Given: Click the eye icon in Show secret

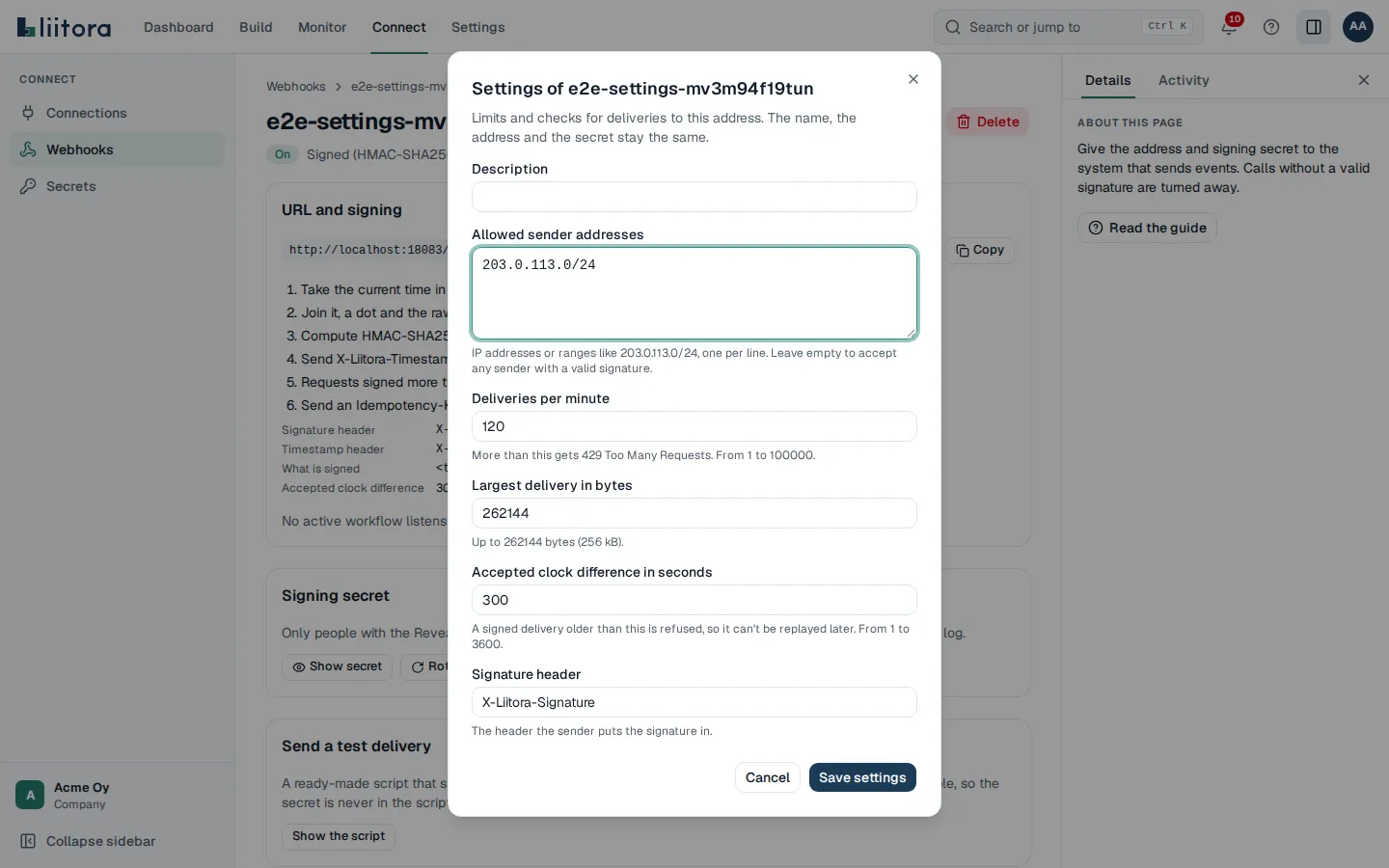Looking at the screenshot, I should click(299, 667).
